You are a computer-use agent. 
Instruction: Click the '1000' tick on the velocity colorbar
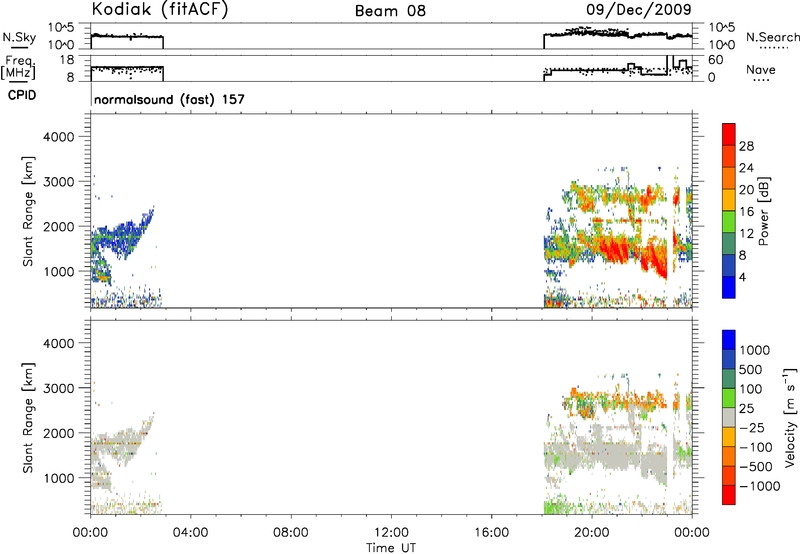pyautogui.click(x=755, y=350)
